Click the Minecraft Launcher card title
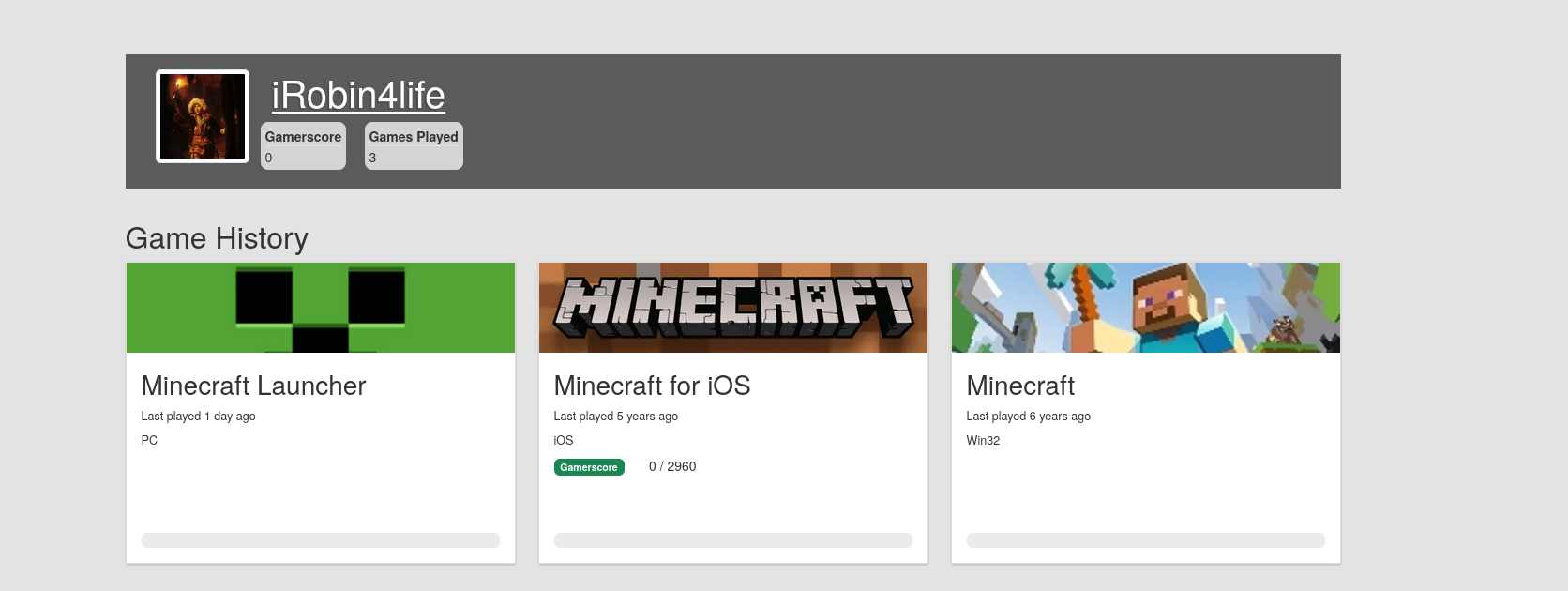Image resolution: width=1568 pixels, height=591 pixels. (x=253, y=386)
